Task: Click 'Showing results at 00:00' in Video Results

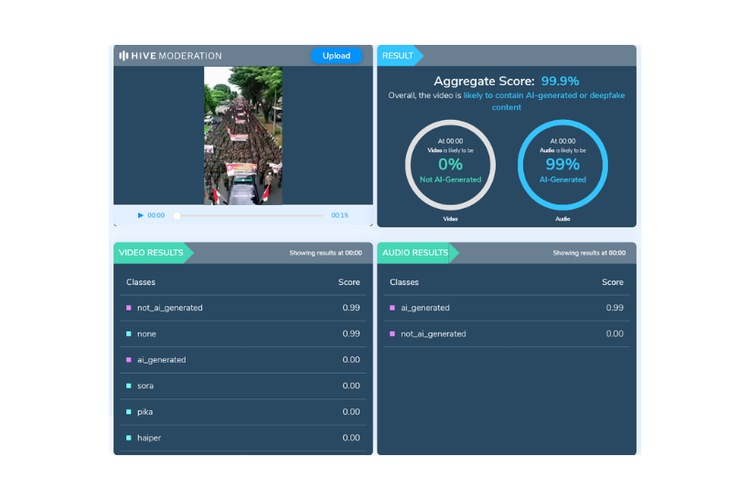Action: point(326,253)
